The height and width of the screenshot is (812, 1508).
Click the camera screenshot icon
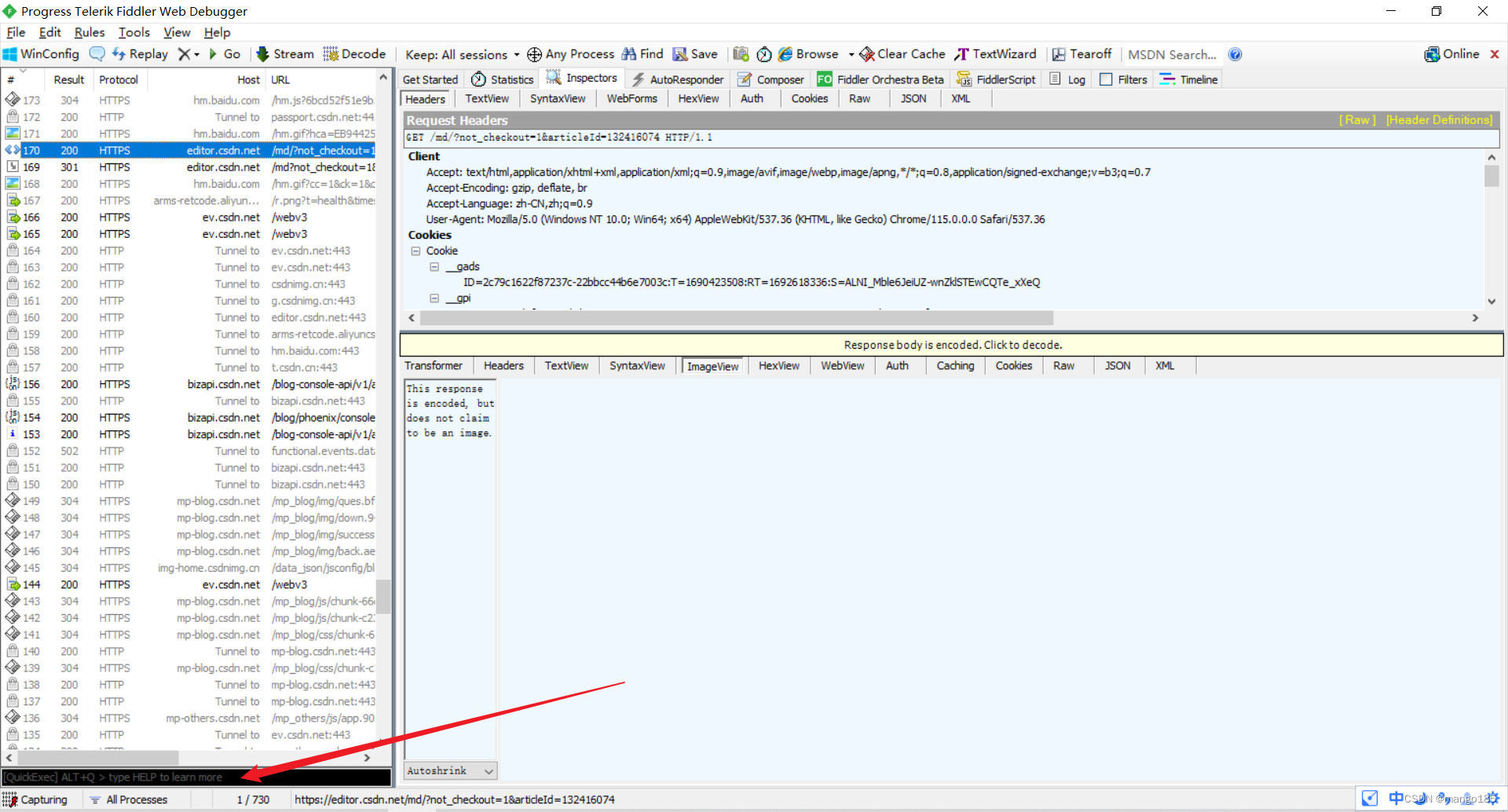[741, 54]
